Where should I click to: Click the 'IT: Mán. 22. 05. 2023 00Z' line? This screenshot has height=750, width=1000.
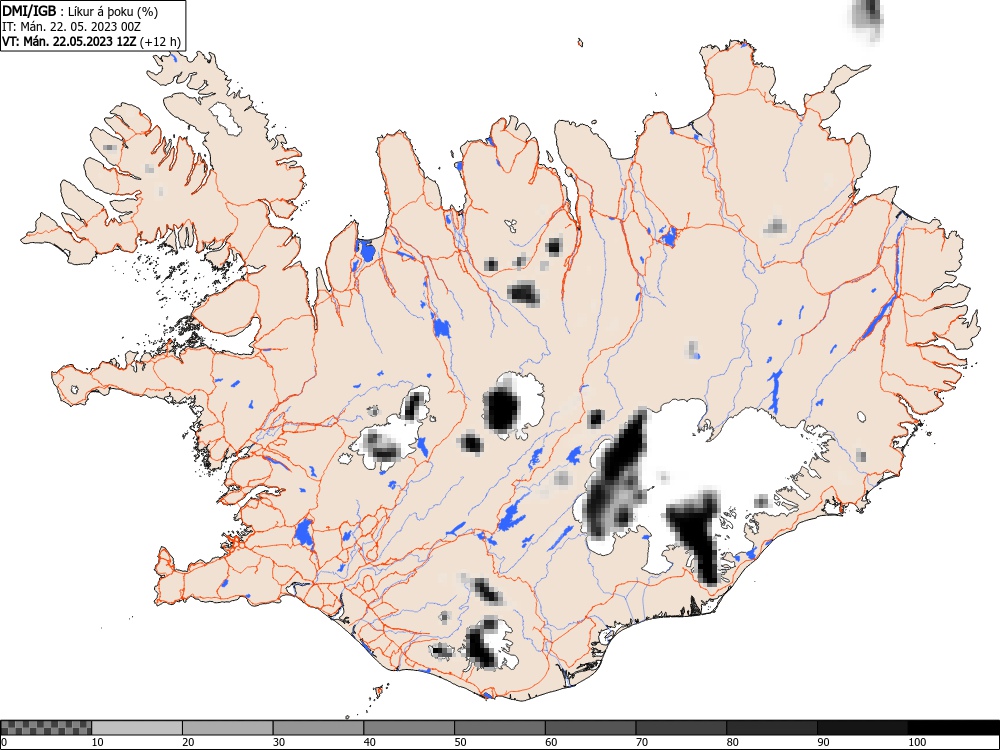tap(71, 27)
